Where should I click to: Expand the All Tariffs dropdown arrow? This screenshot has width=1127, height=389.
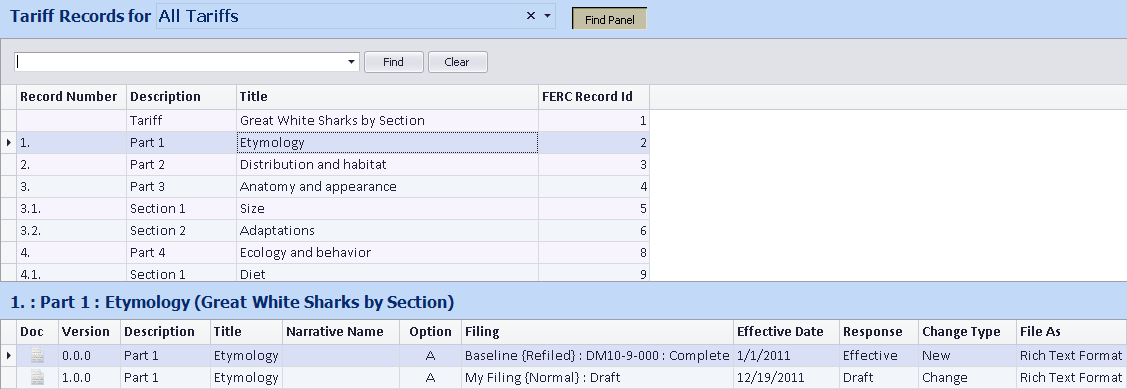(x=548, y=16)
